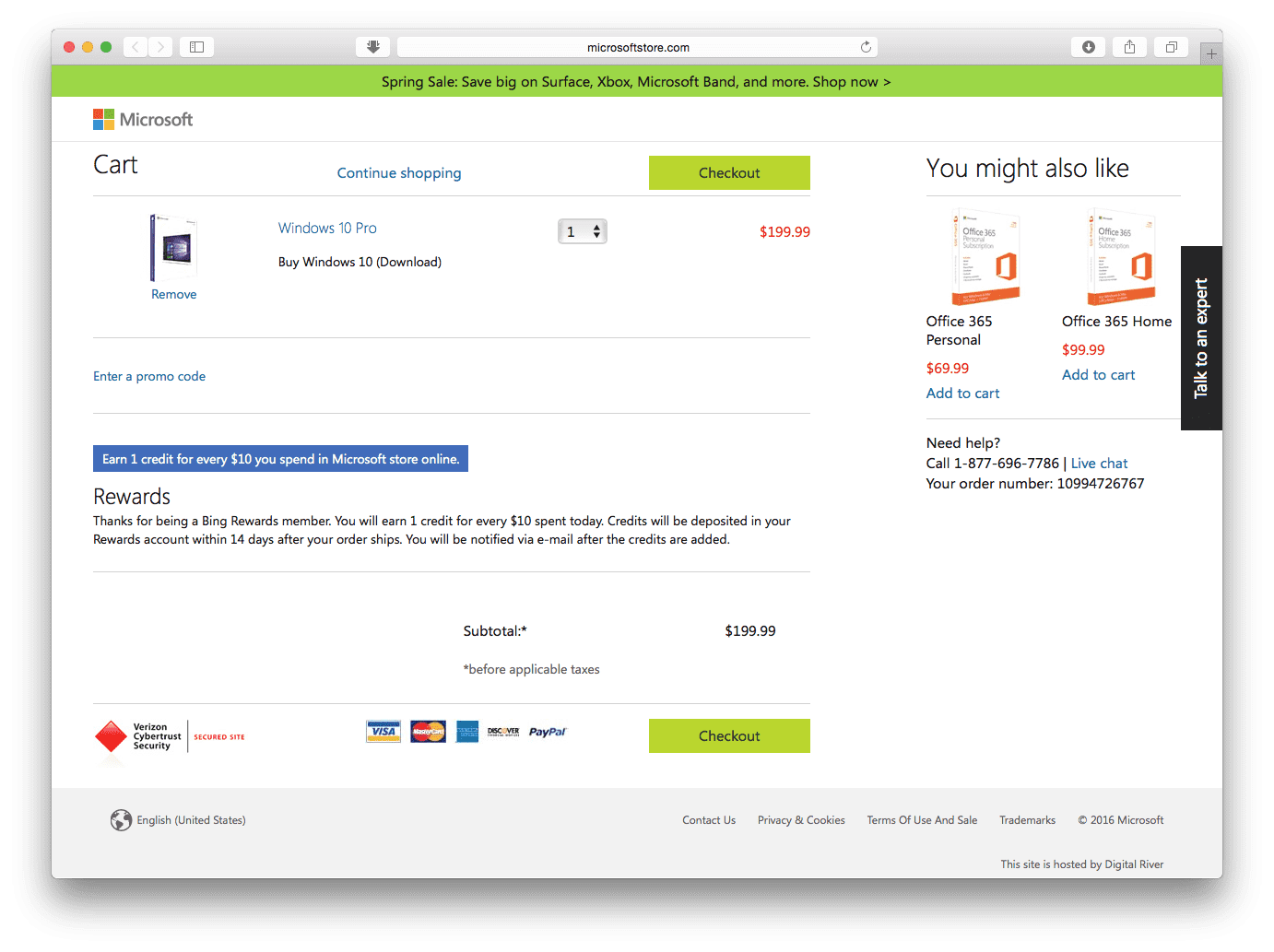Toggle the Safari sidebar icon

tap(196, 47)
